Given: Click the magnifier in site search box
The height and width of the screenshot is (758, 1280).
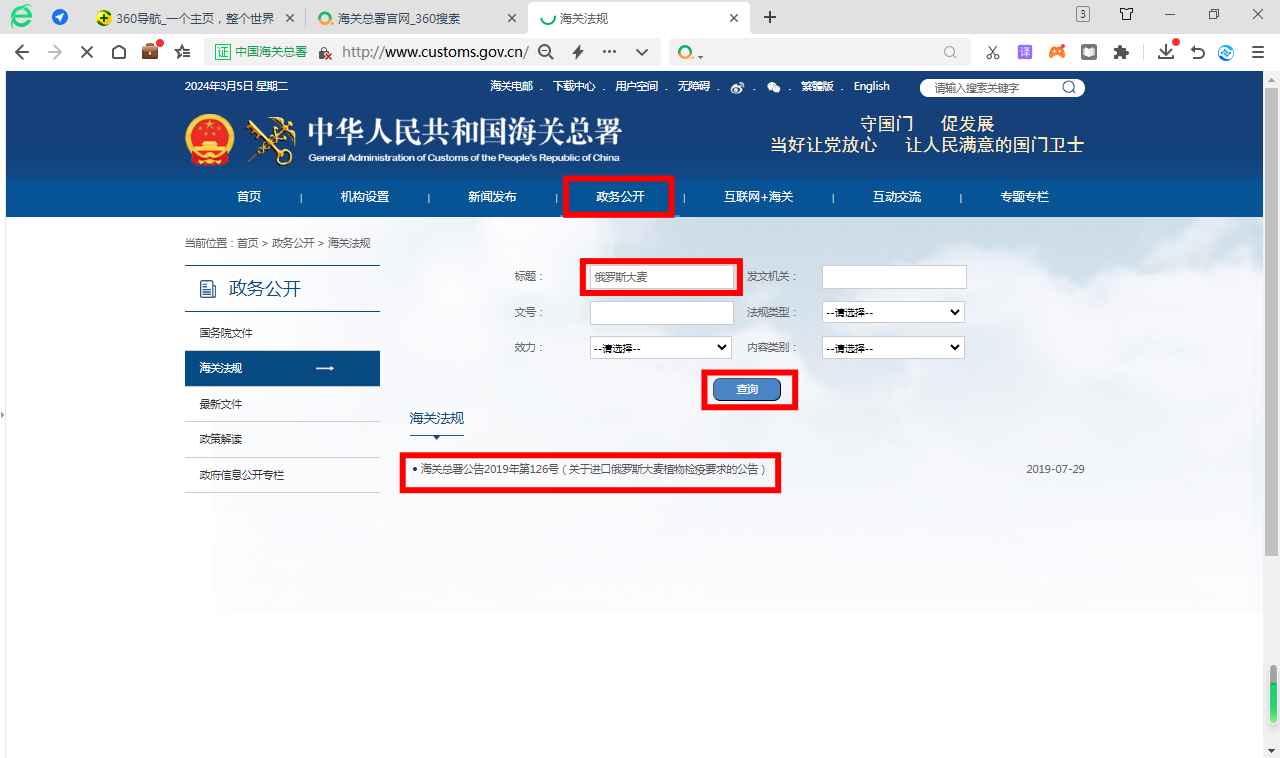Looking at the screenshot, I should tap(1069, 87).
